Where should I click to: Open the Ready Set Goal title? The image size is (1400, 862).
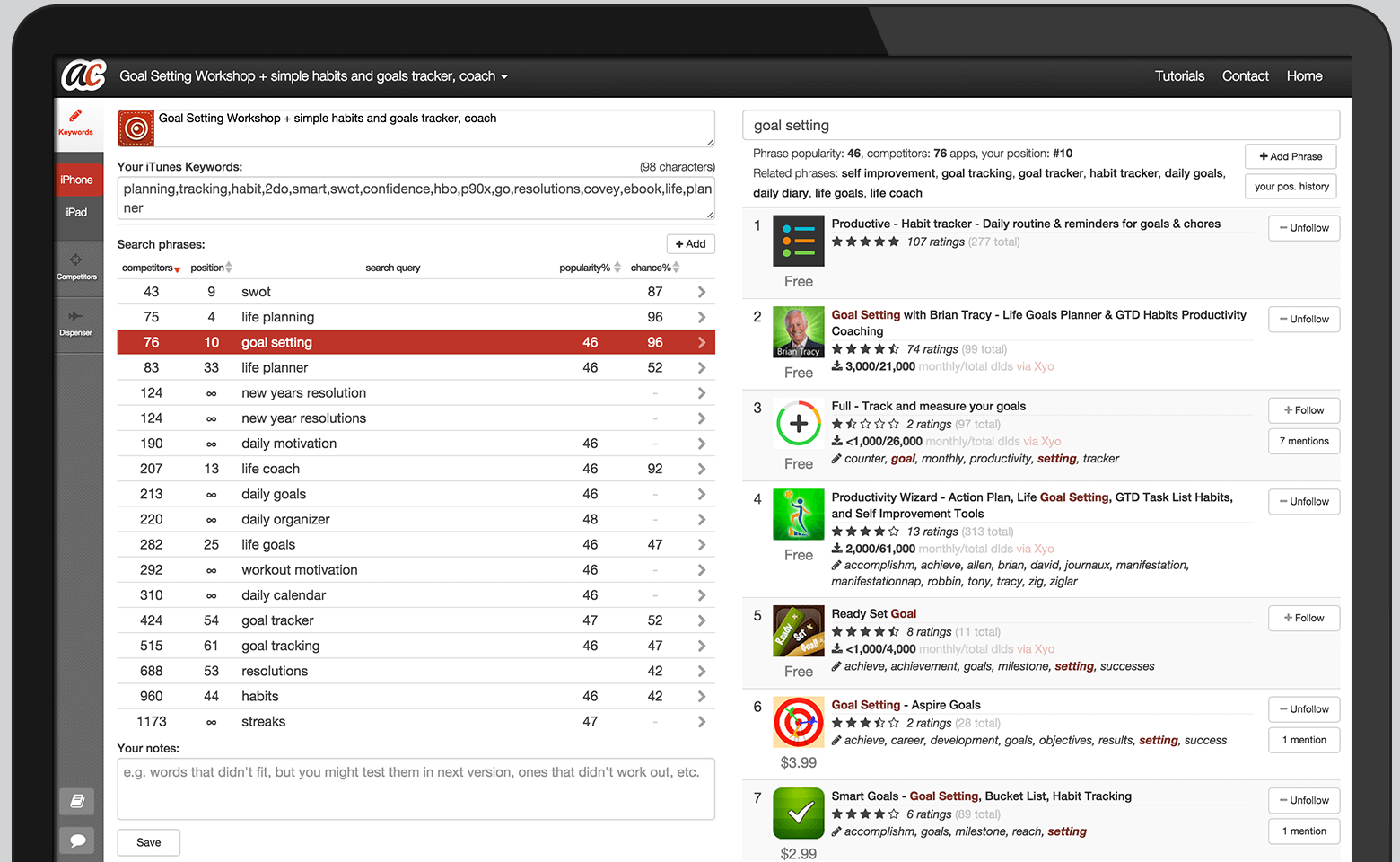tap(874, 614)
